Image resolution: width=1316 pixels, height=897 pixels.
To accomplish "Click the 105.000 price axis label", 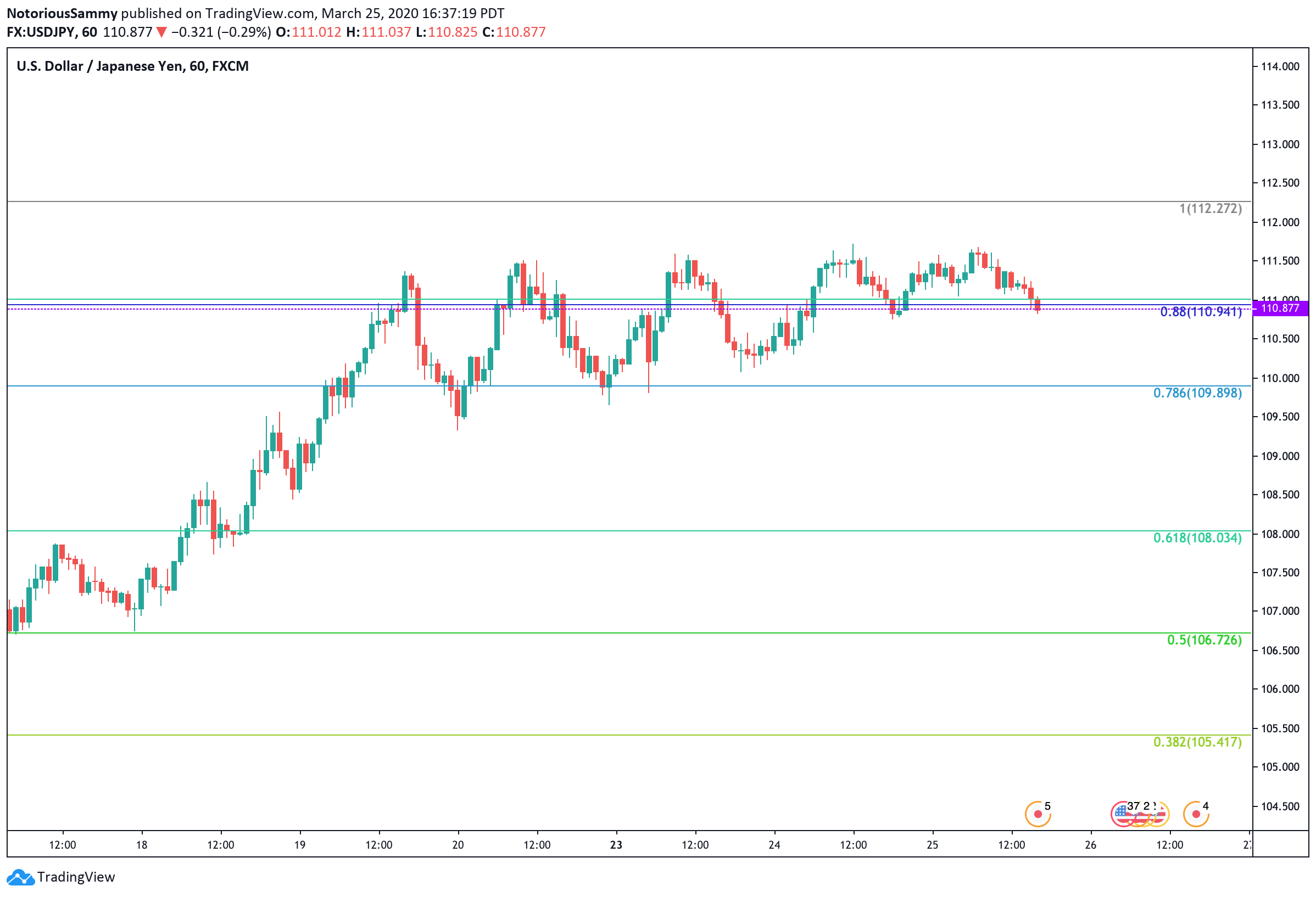I will (1280, 767).
